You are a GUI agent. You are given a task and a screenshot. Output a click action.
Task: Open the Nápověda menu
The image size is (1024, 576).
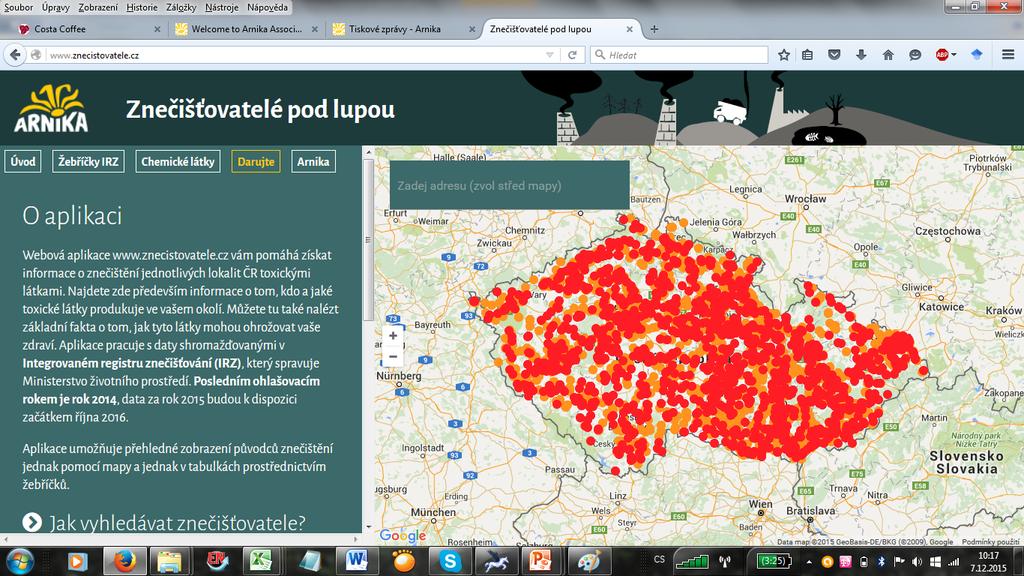267,7
